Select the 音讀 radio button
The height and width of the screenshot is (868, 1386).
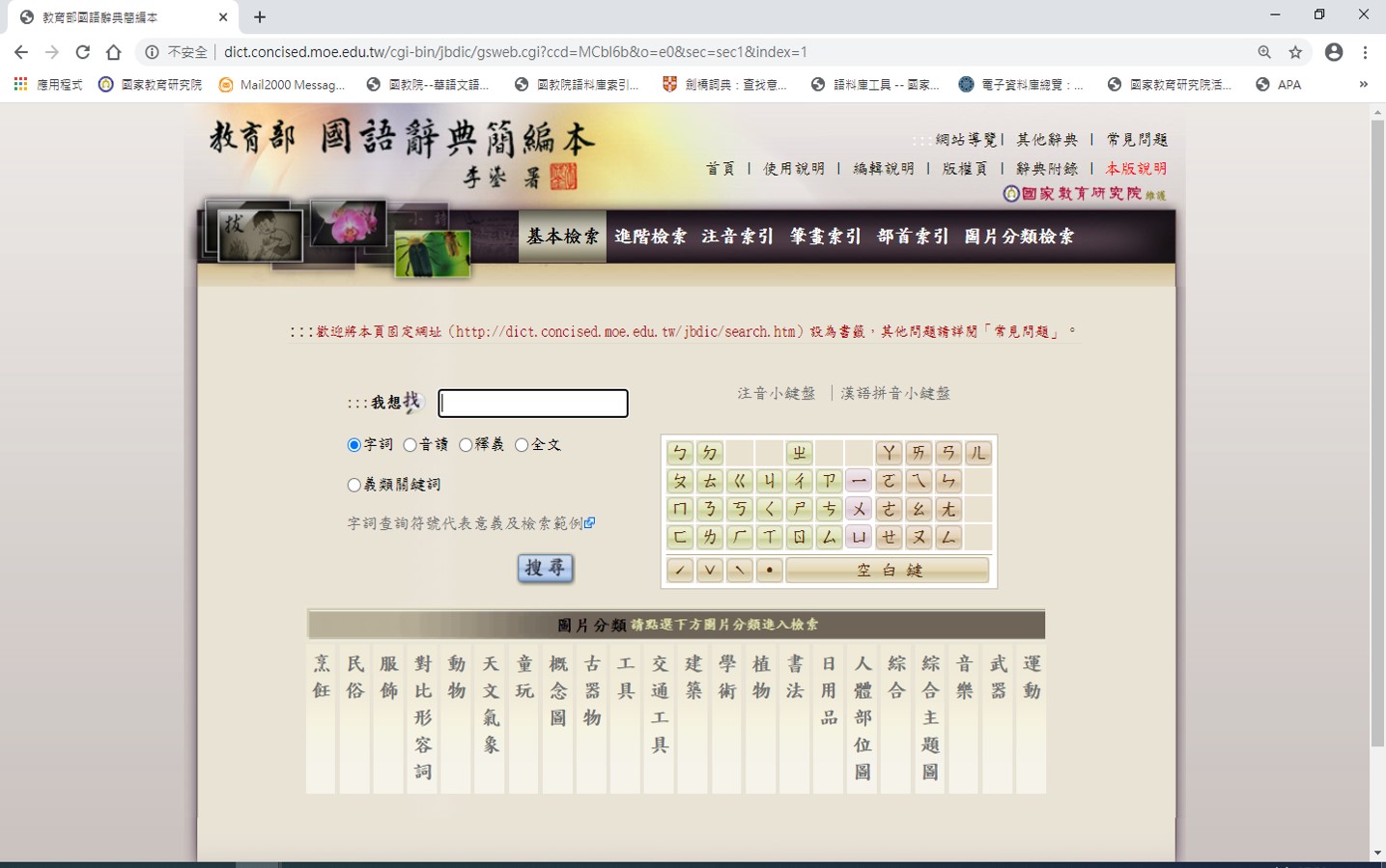[410, 445]
